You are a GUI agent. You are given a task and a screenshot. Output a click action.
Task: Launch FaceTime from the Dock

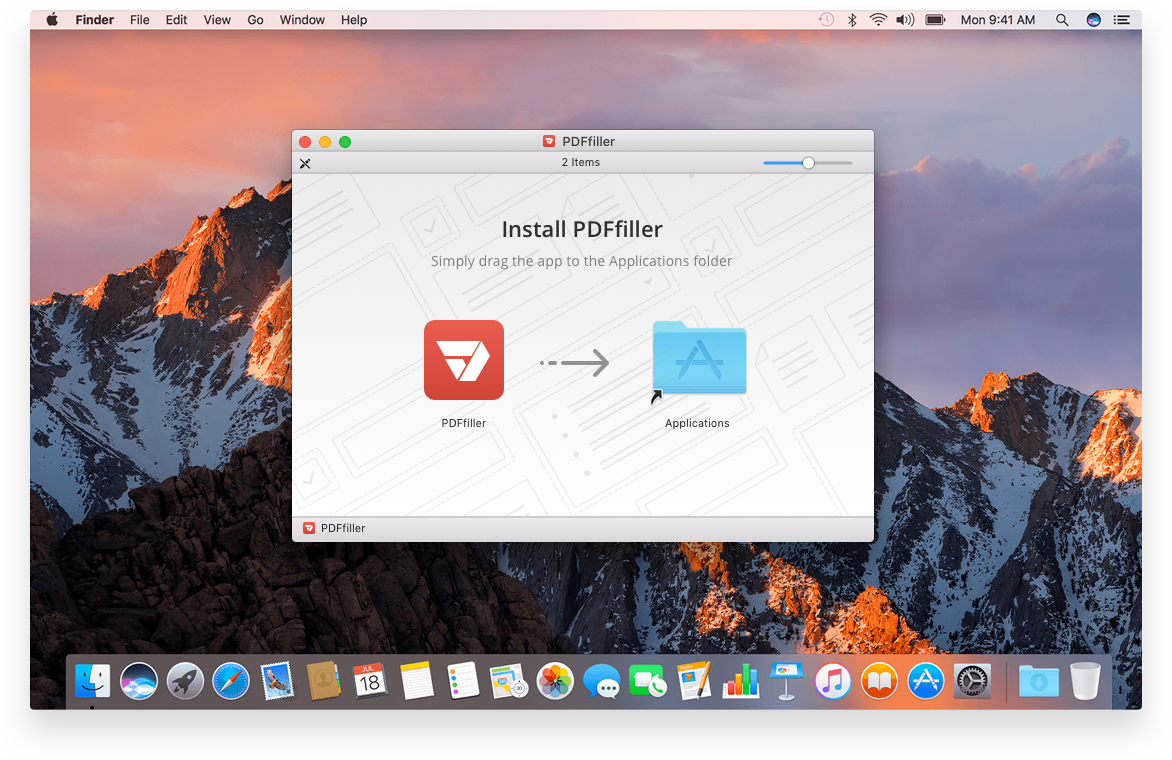click(648, 681)
